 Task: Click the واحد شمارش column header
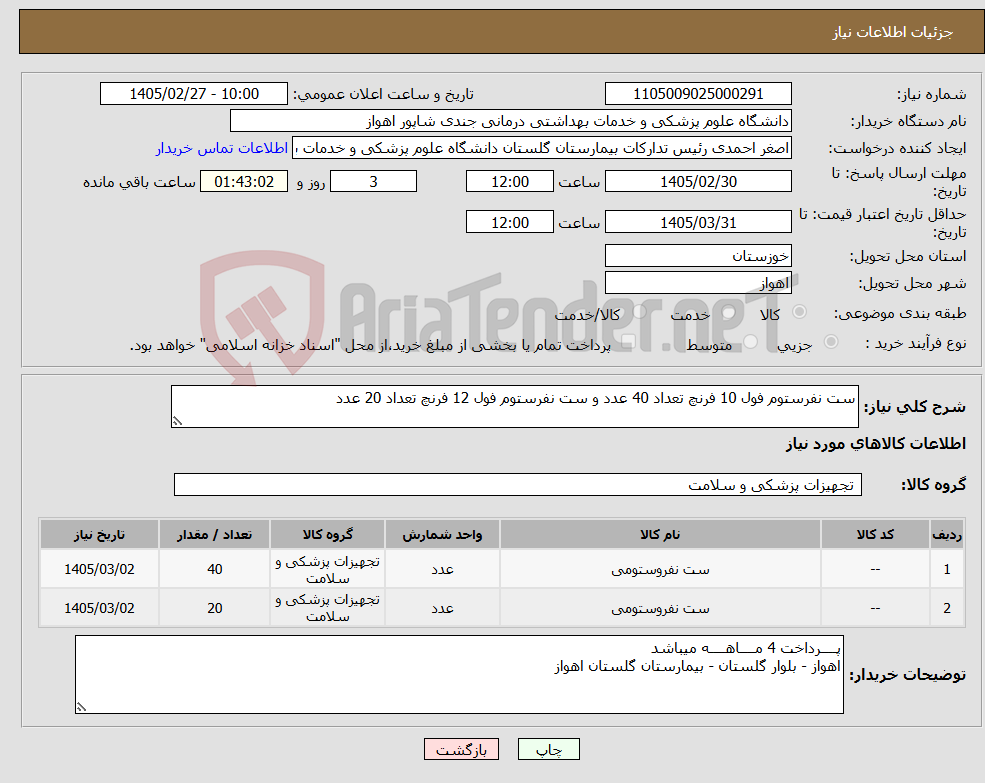pos(442,535)
